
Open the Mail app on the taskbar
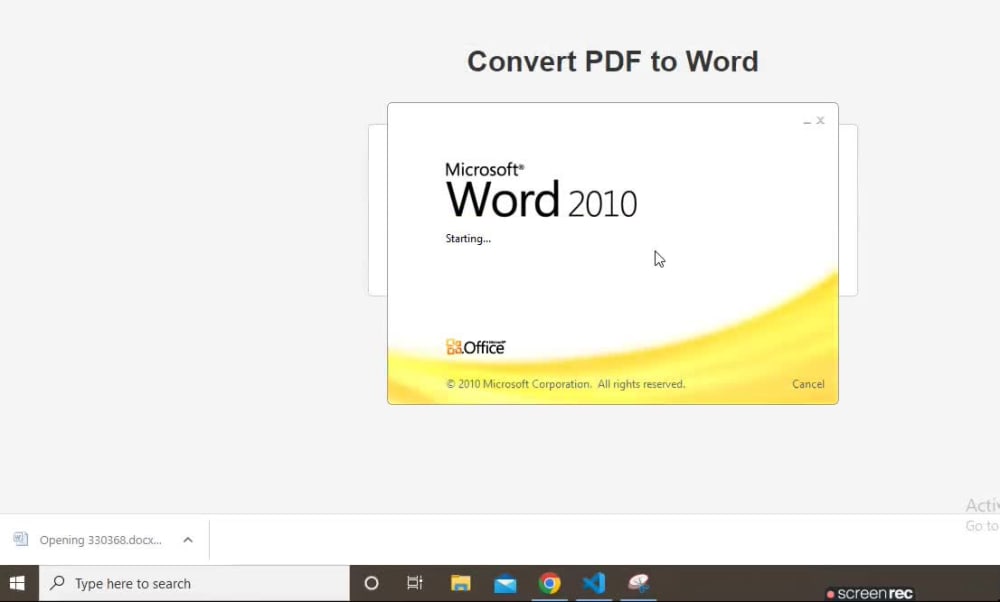click(505, 583)
